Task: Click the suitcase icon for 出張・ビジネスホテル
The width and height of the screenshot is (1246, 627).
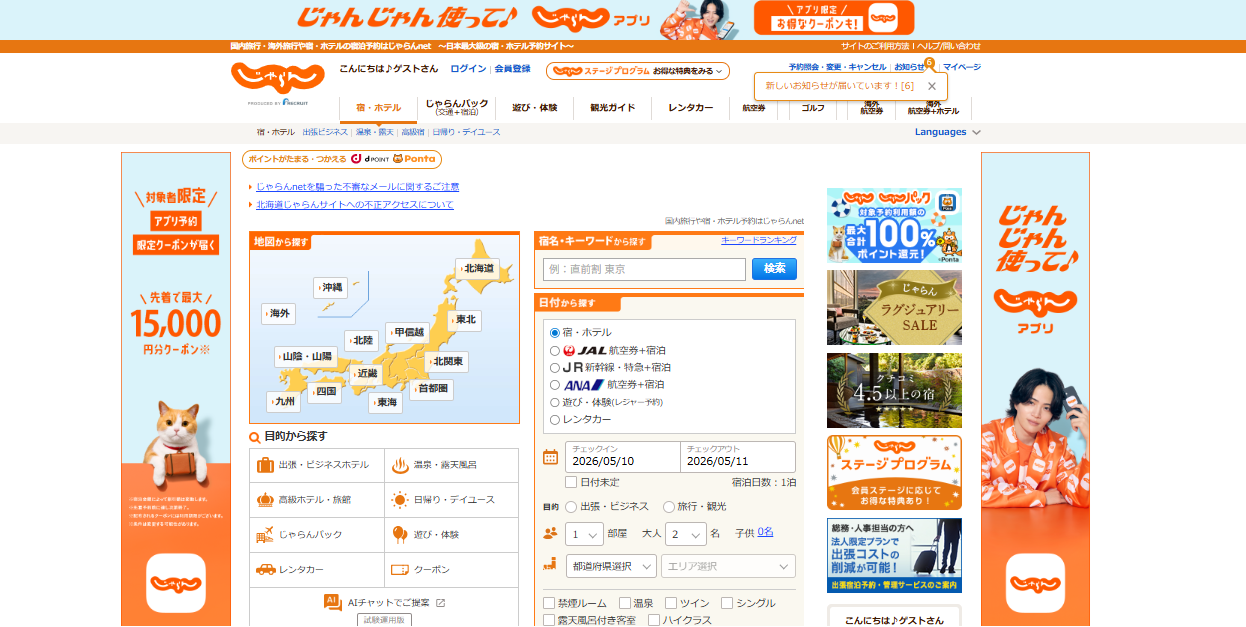Action: (x=265, y=465)
